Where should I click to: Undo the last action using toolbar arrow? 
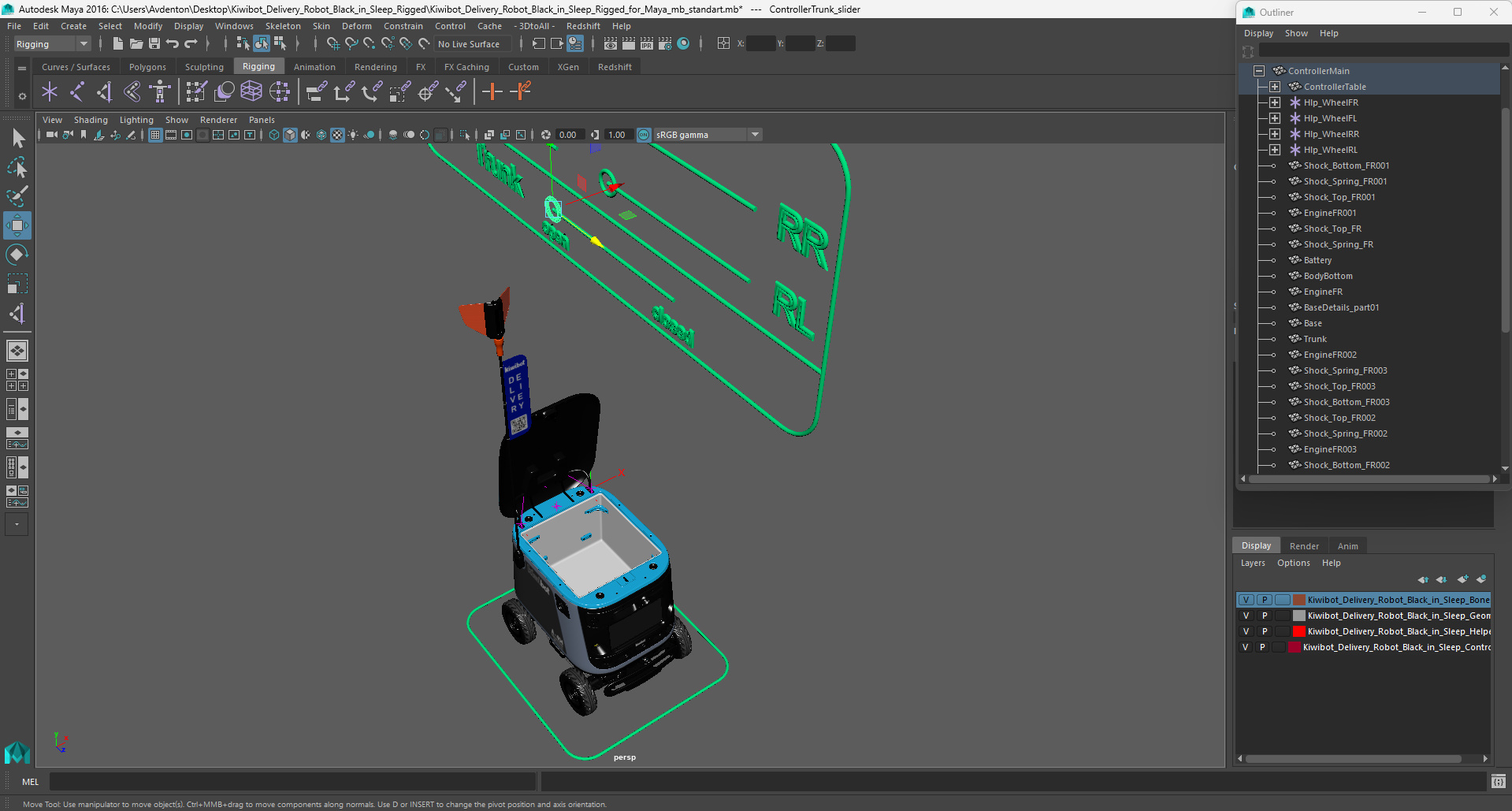[x=173, y=44]
